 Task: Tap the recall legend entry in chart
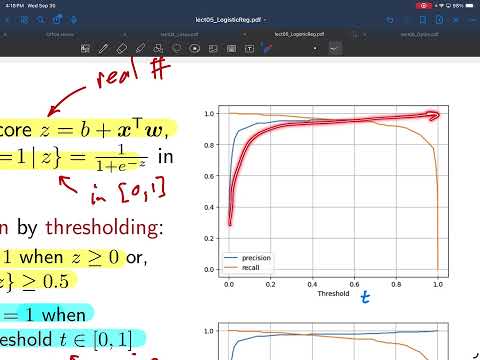click(242, 267)
